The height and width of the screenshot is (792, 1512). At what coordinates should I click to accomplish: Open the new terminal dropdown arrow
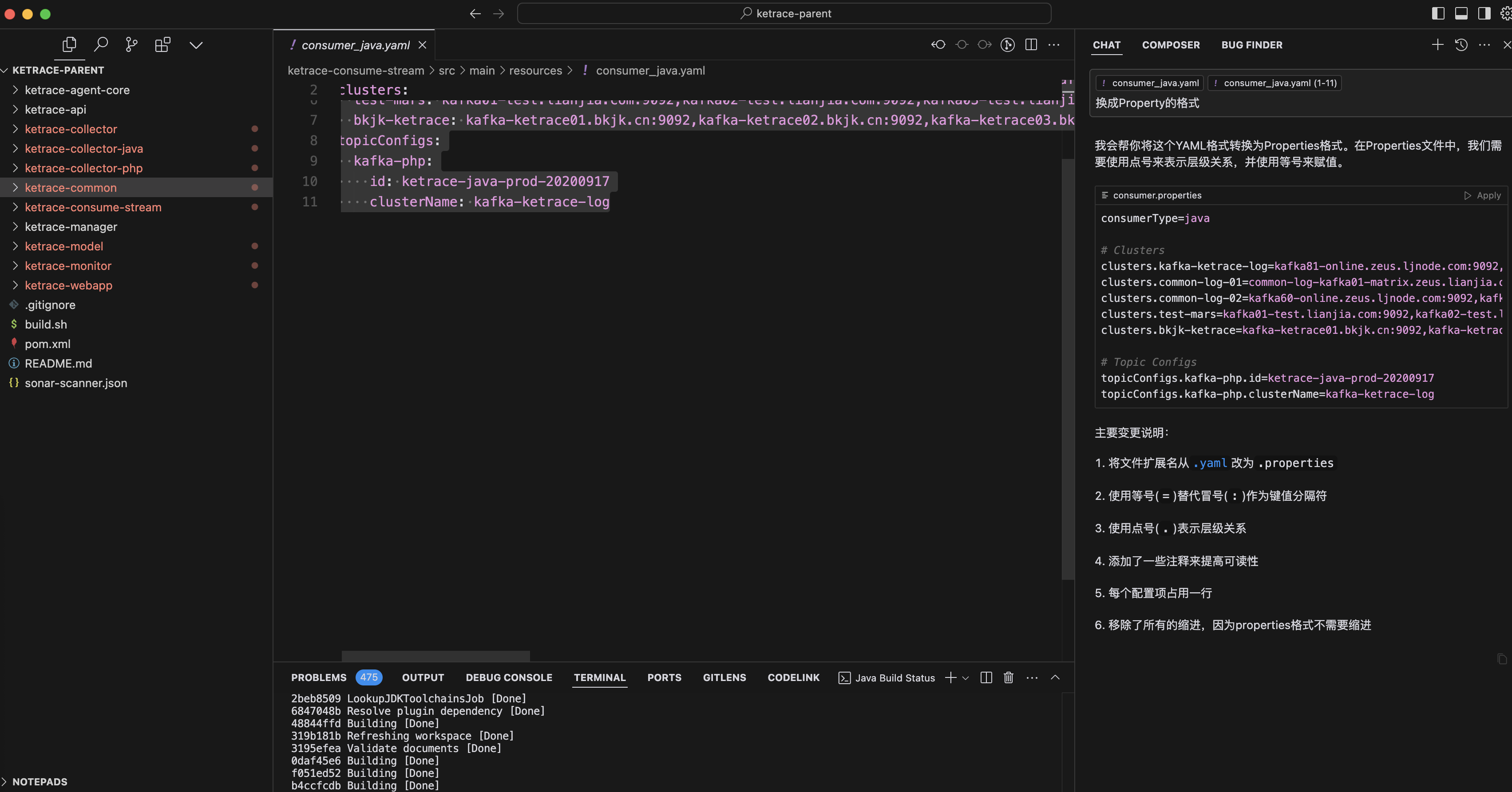point(966,678)
